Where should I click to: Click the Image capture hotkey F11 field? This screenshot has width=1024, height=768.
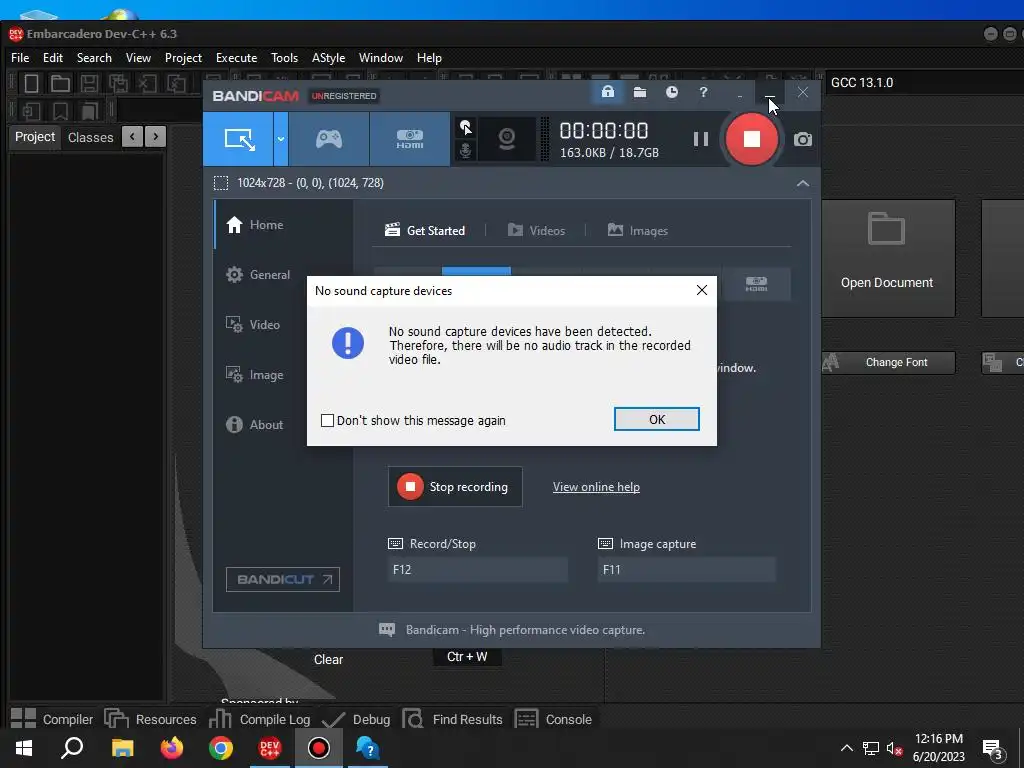686,569
